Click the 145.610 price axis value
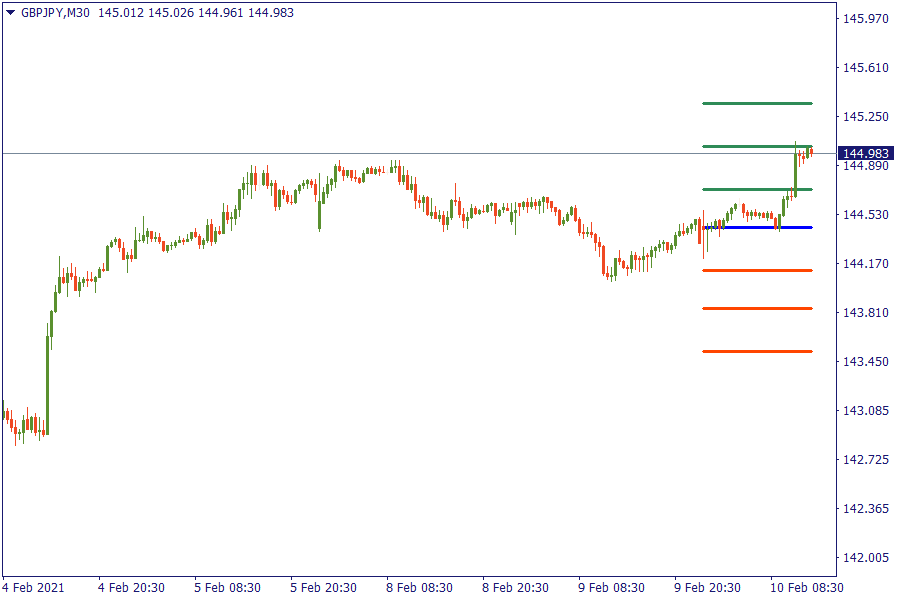 point(866,68)
